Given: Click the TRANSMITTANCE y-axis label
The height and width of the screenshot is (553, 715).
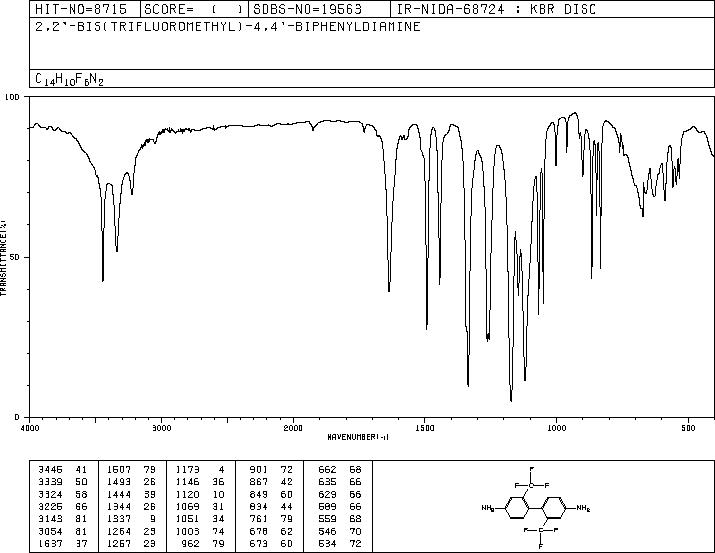Looking at the screenshot, I should point(3,258).
